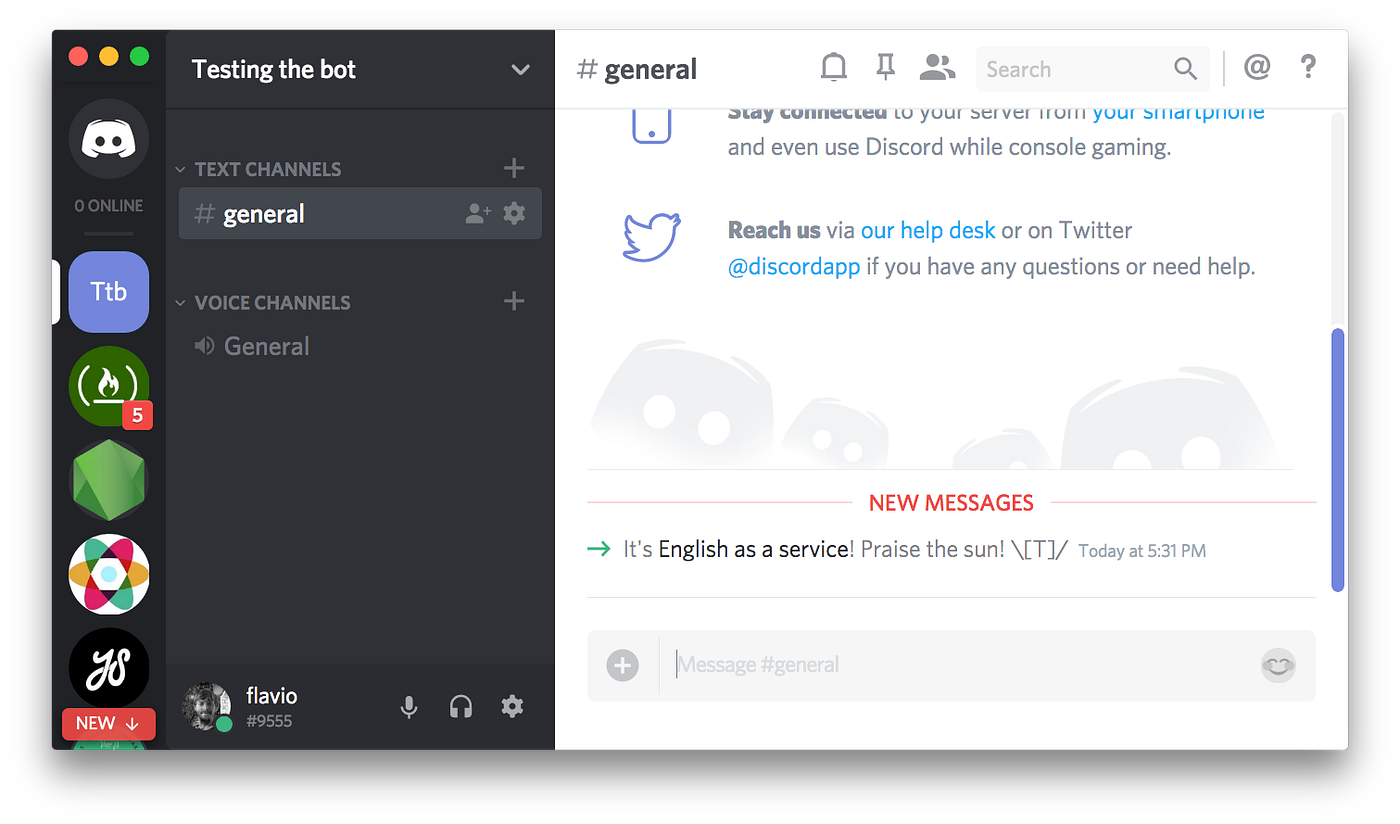Deafen audio with the headphones toggle
The height and width of the screenshot is (824, 1400).
[x=461, y=706]
